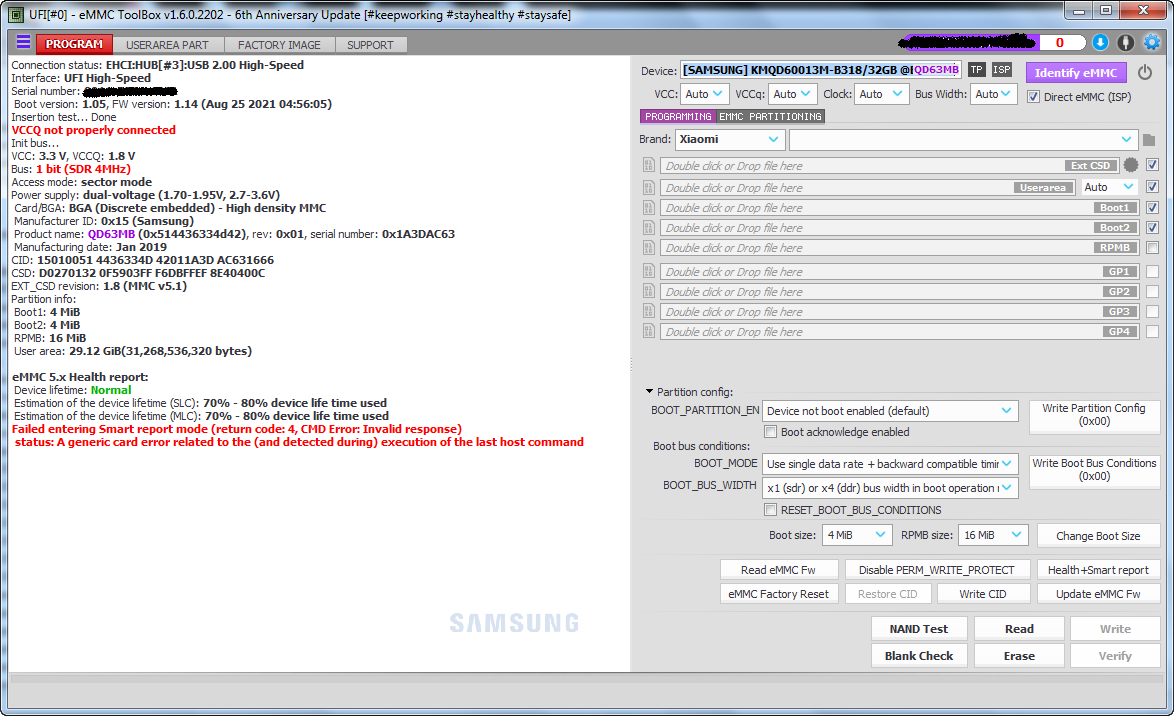
Task: Click the TP test point icon
Action: 976,70
